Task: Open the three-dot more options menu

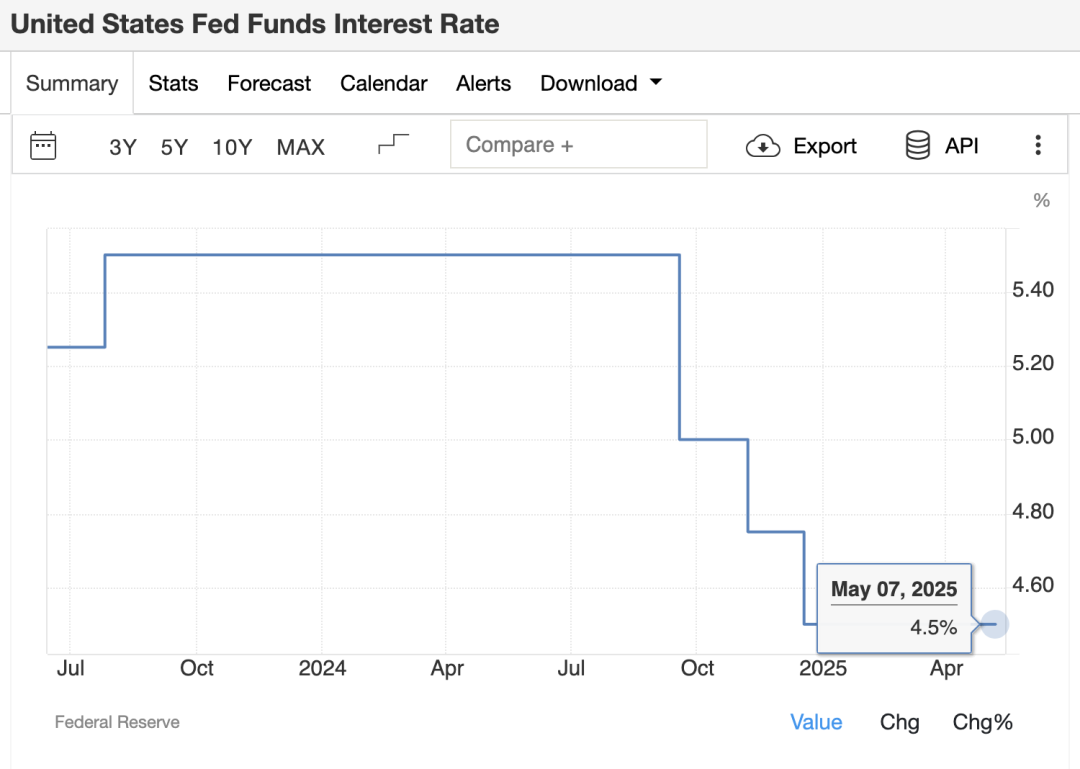Action: click(x=1038, y=146)
